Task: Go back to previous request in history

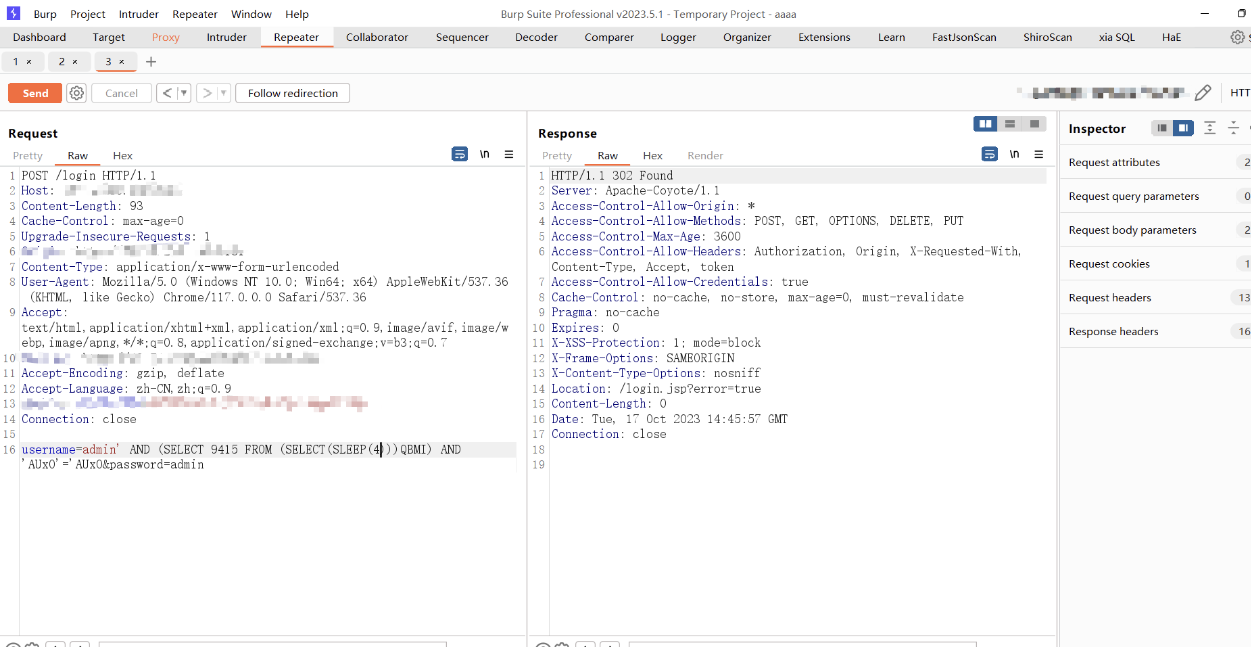Action: coord(167,93)
